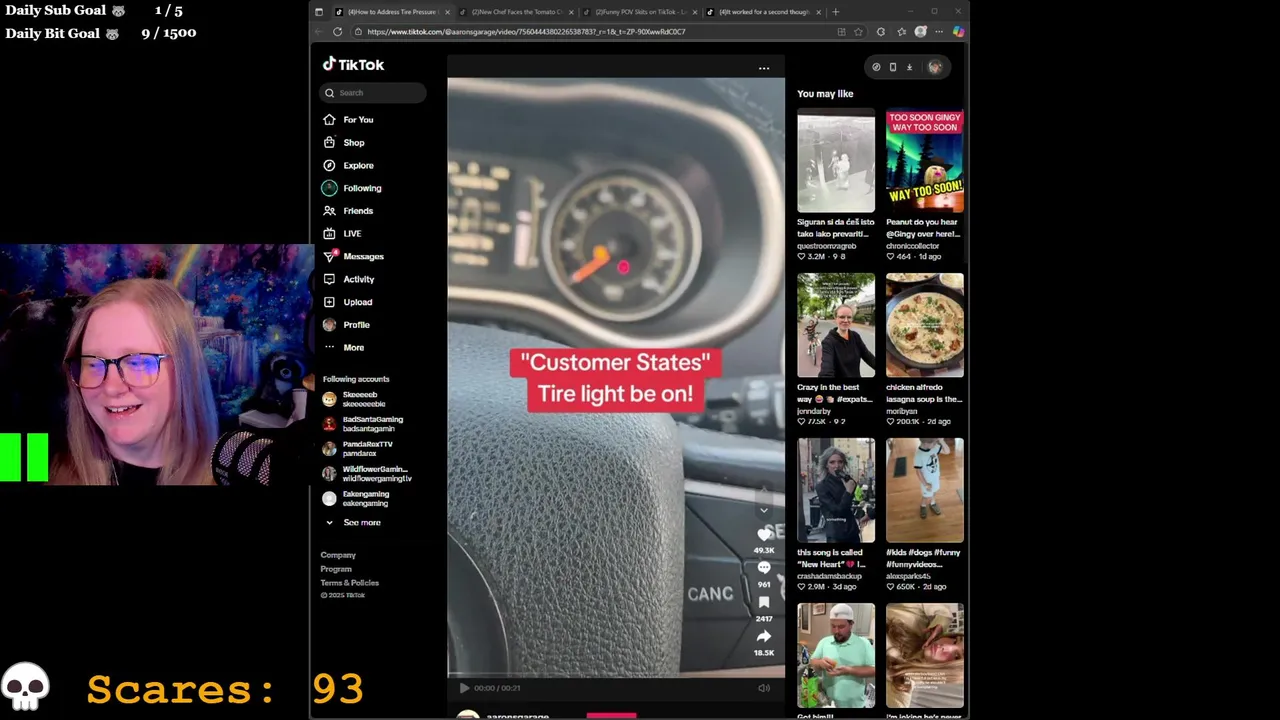Click the browser address bar URL
1280x720 pixels.
point(526,32)
